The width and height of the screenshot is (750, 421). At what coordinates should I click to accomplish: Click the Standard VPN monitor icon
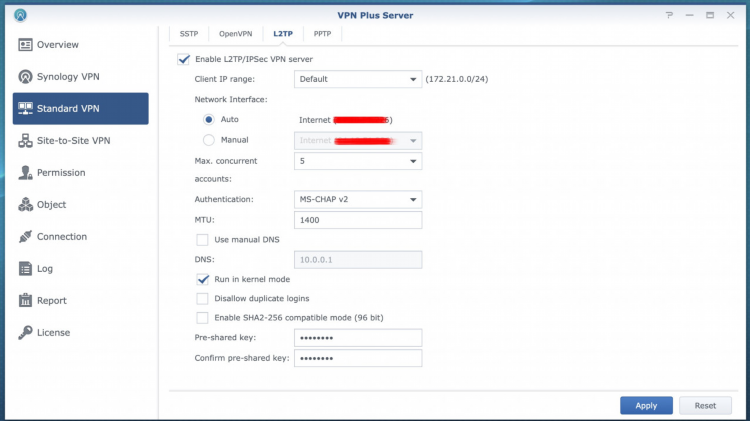pyautogui.click(x=25, y=109)
